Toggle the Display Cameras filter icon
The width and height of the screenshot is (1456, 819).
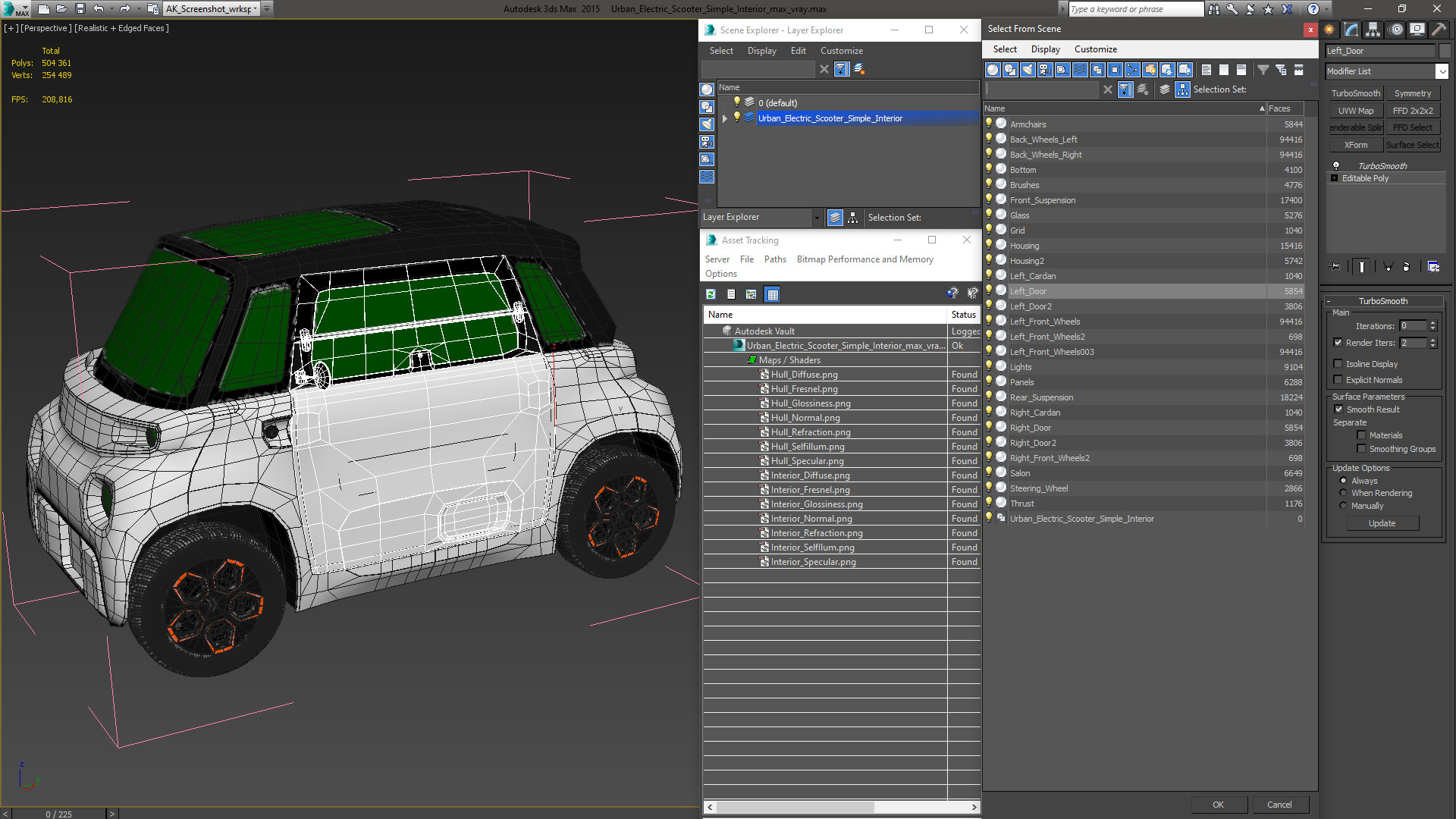click(1045, 70)
